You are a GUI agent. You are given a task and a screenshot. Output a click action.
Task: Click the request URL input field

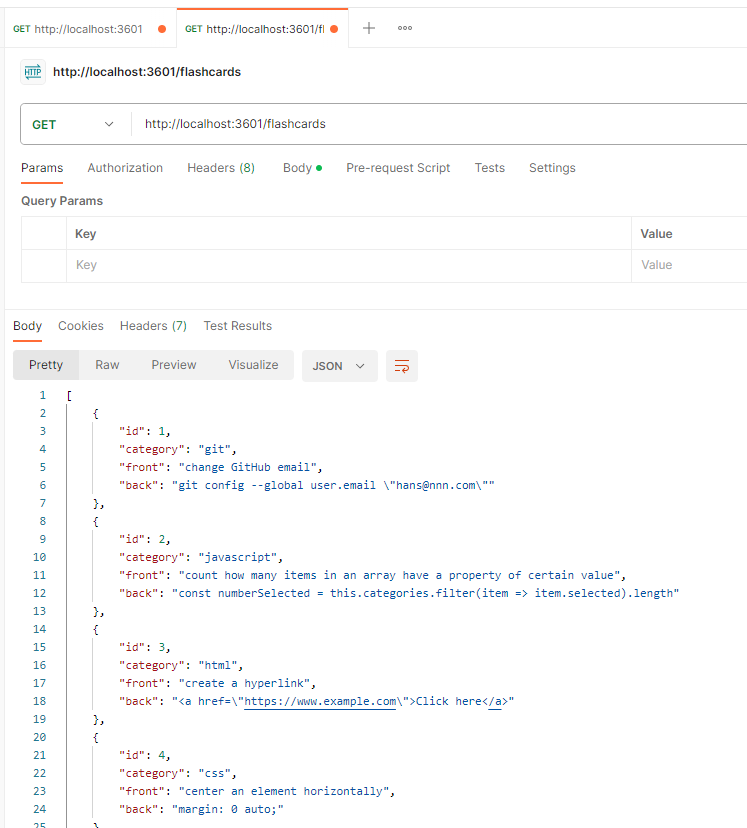pos(439,124)
